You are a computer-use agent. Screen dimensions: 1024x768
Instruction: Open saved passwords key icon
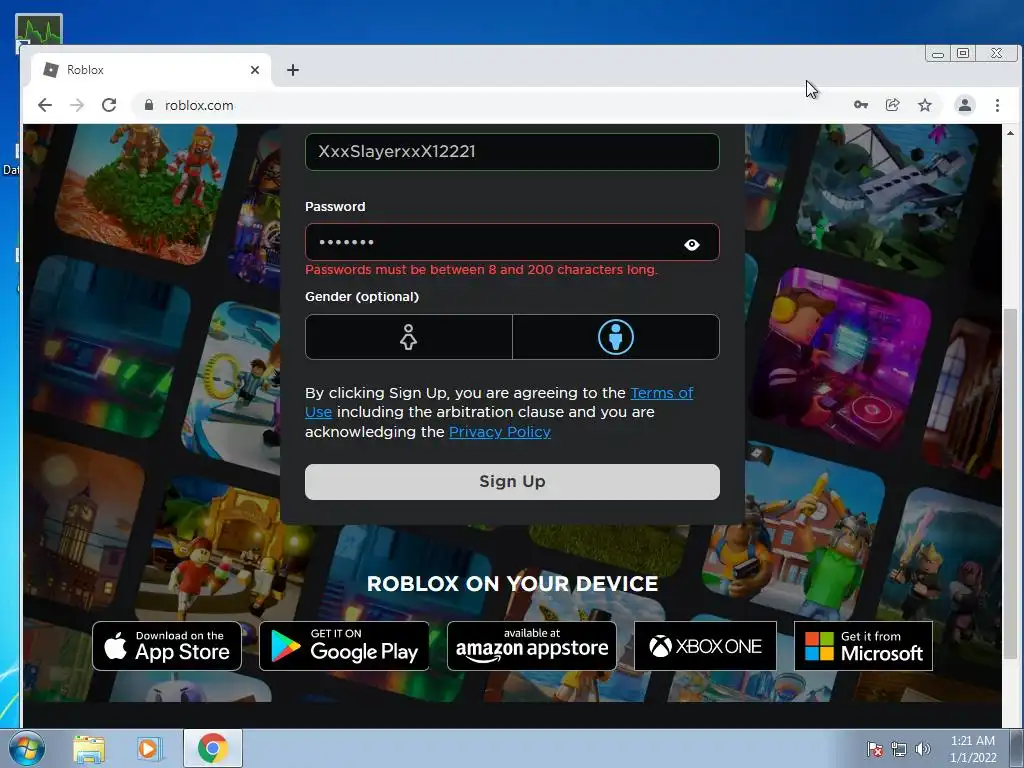click(x=861, y=105)
